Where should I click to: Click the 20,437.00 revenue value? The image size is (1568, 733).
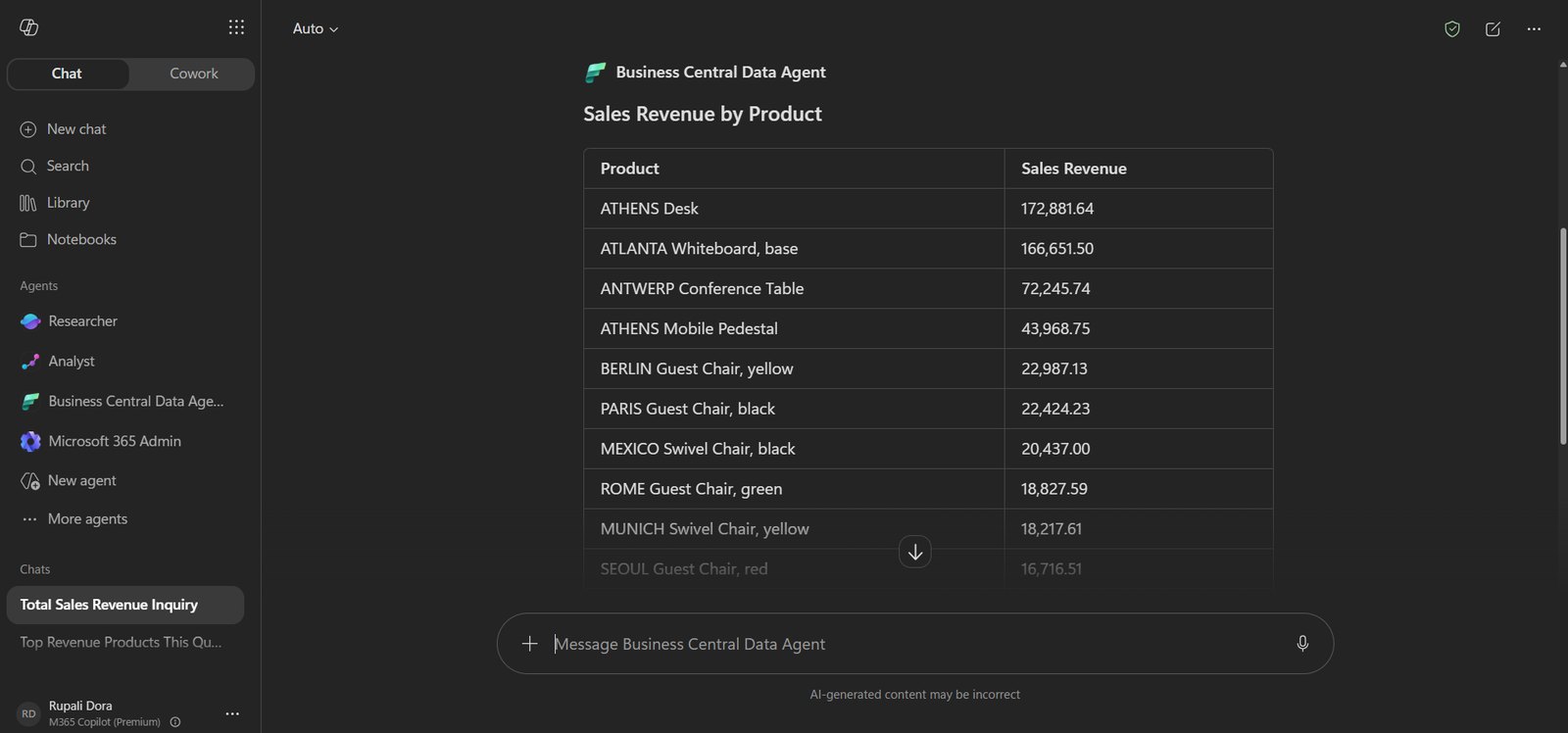pyautogui.click(x=1055, y=449)
